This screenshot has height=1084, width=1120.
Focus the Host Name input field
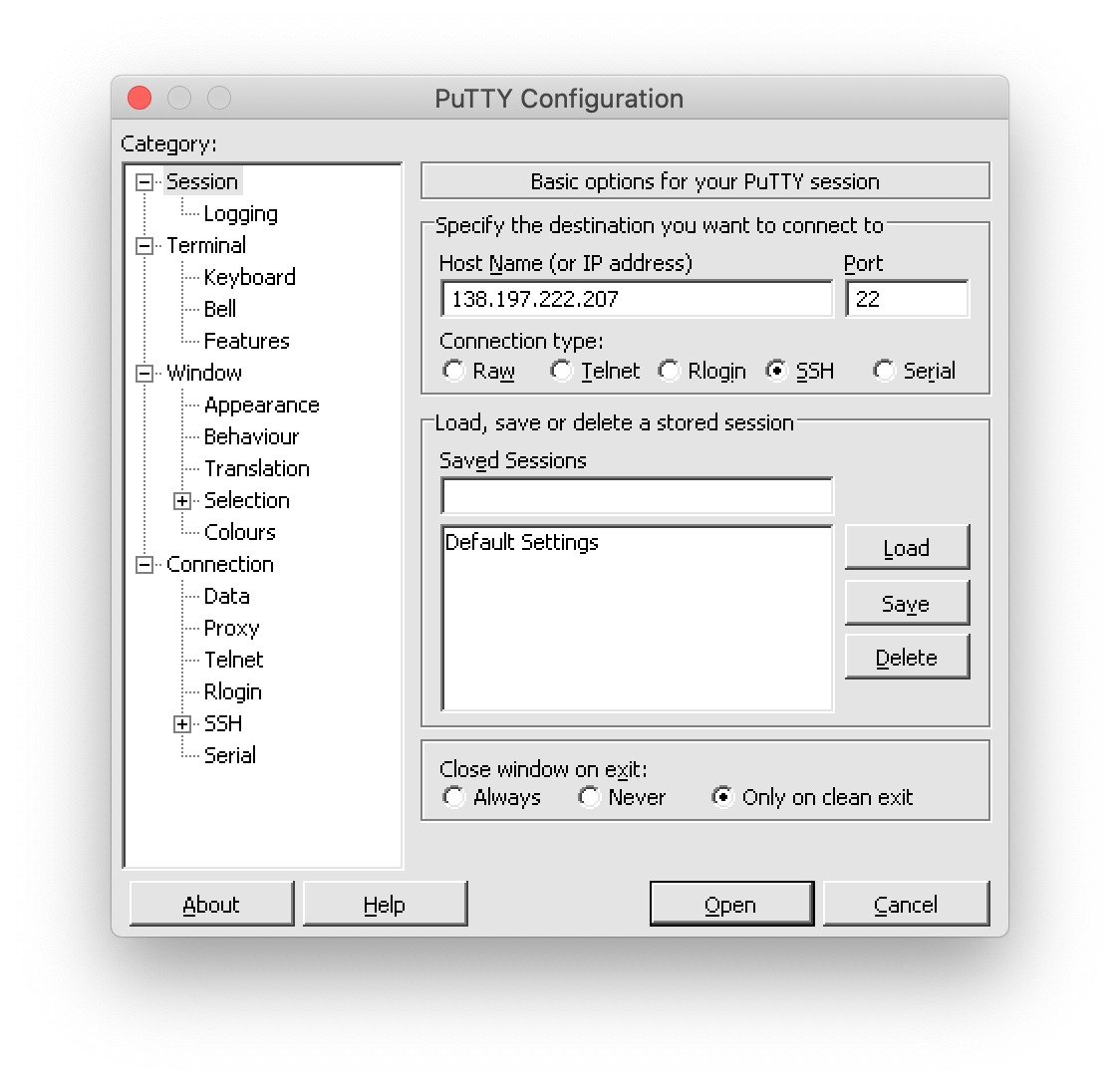click(x=637, y=299)
